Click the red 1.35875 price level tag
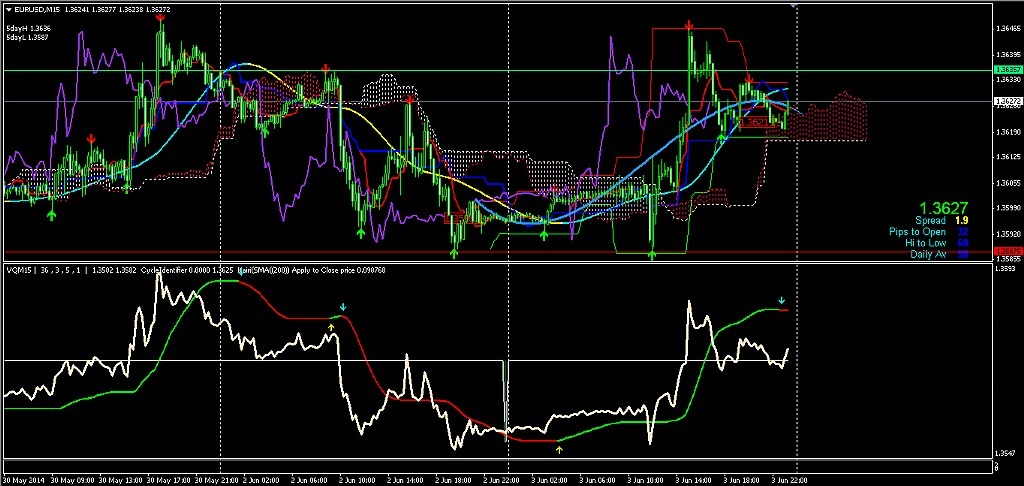Screen dimensions: 1024x486 1006,251
